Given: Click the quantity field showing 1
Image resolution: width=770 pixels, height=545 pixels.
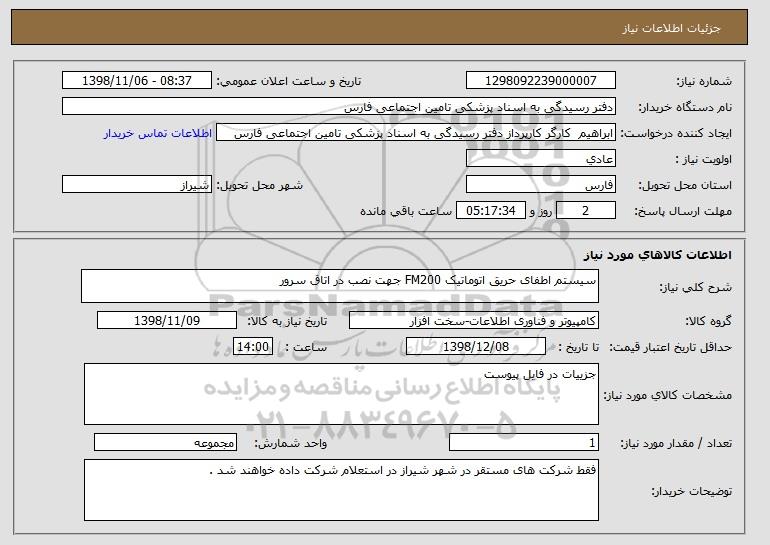Looking at the screenshot, I should coord(524,442).
